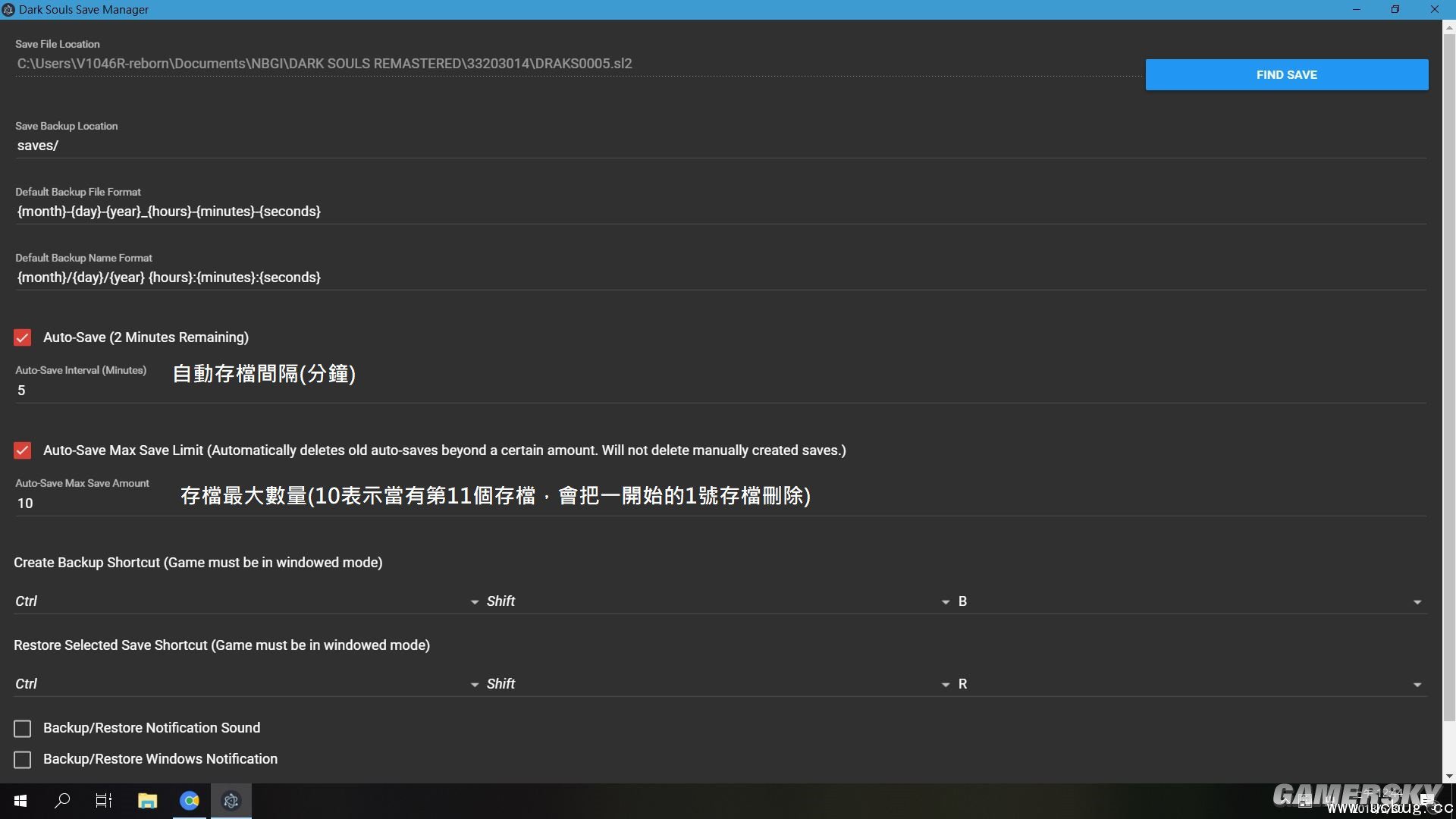1456x819 pixels.
Task: Uncheck Auto-Save Max Save Limit
Action: coord(23,450)
